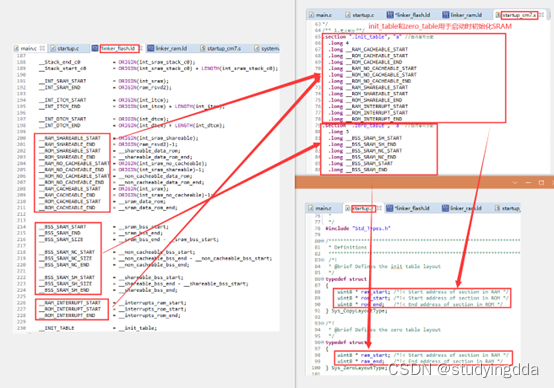This screenshot has height=388, width=554.
Task: Open startup_cm7.s tab in left editor
Action: [224, 48]
